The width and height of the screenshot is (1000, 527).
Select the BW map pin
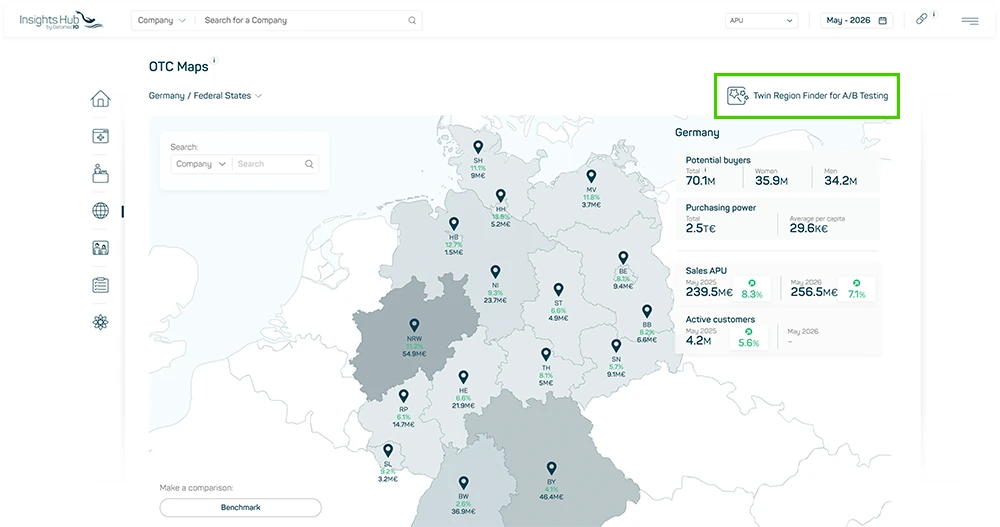click(464, 484)
